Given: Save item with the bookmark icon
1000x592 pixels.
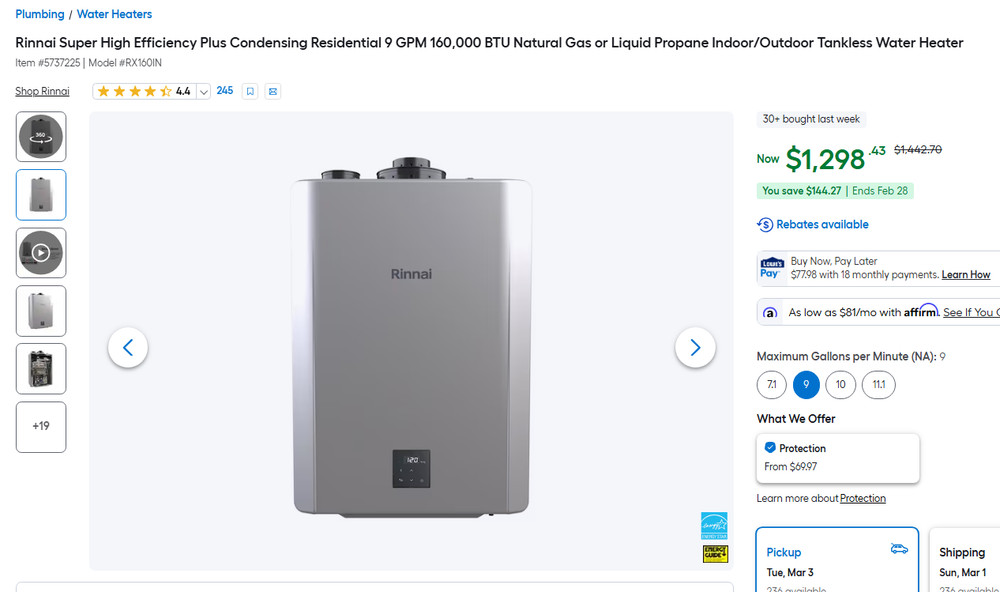Looking at the screenshot, I should click(x=249, y=91).
